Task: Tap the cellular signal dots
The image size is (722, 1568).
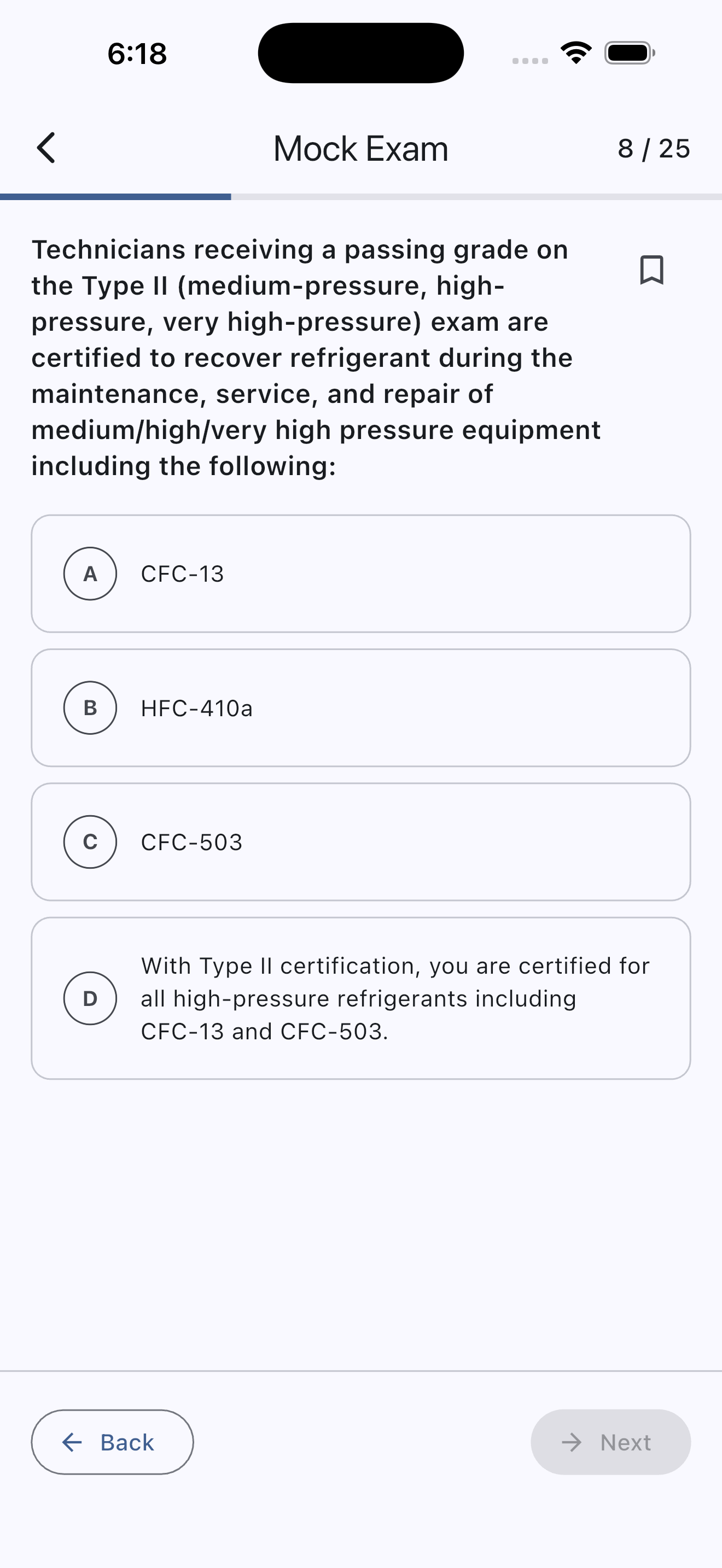Action: [x=529, y=60]
